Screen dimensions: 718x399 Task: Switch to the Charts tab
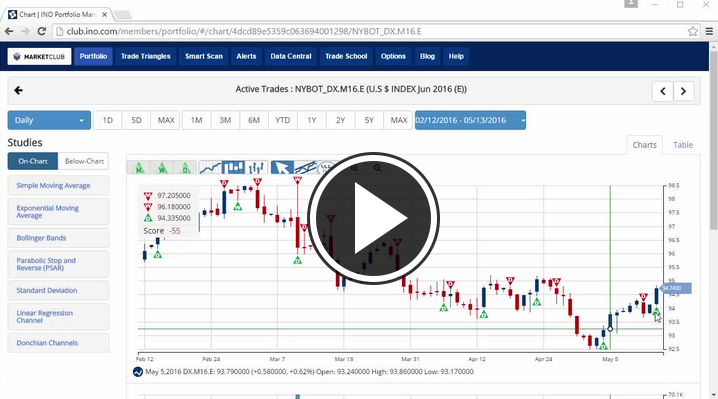644,145
